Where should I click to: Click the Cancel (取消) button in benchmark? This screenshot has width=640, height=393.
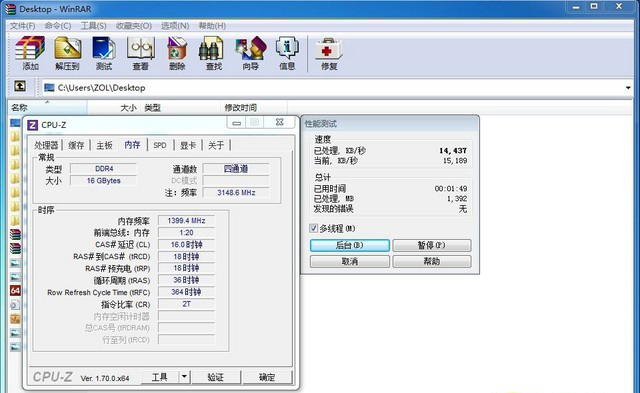[x=350, y=261]
